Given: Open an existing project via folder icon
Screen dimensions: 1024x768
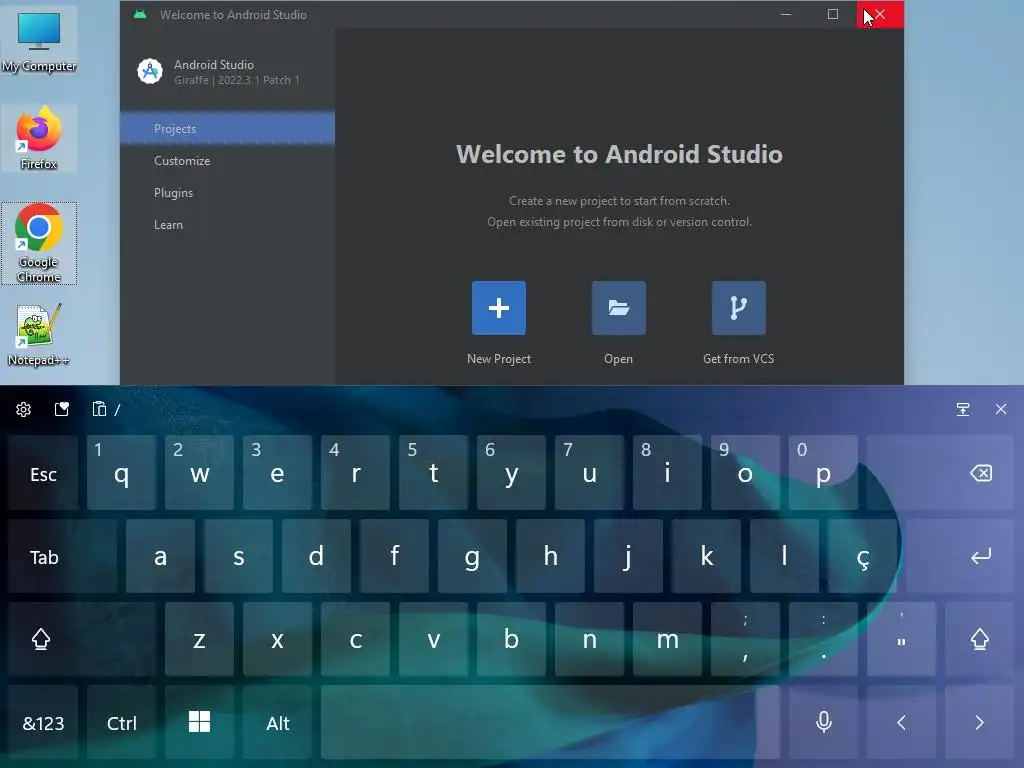Looking at the screenshot, I should (x=618, y=308).
